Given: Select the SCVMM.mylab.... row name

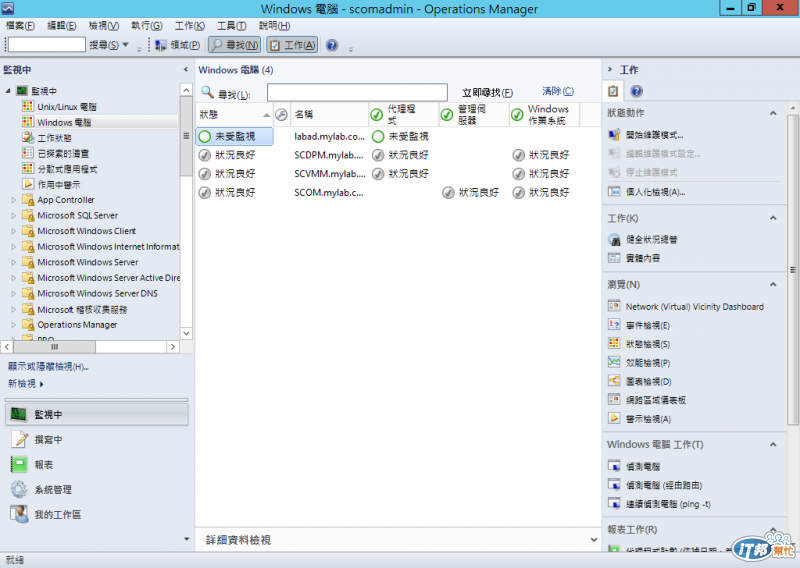Looking at the screenshot, I should point(330,174).
